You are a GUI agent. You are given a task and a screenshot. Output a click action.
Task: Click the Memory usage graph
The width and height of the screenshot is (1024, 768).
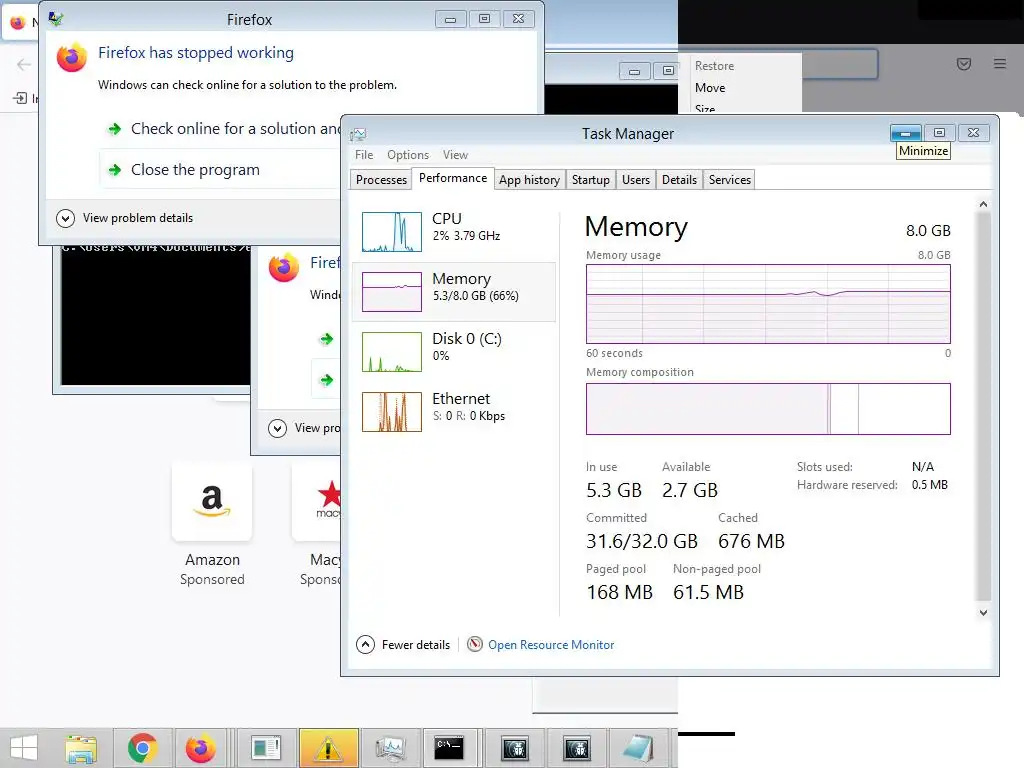click(x=768, y=304)
